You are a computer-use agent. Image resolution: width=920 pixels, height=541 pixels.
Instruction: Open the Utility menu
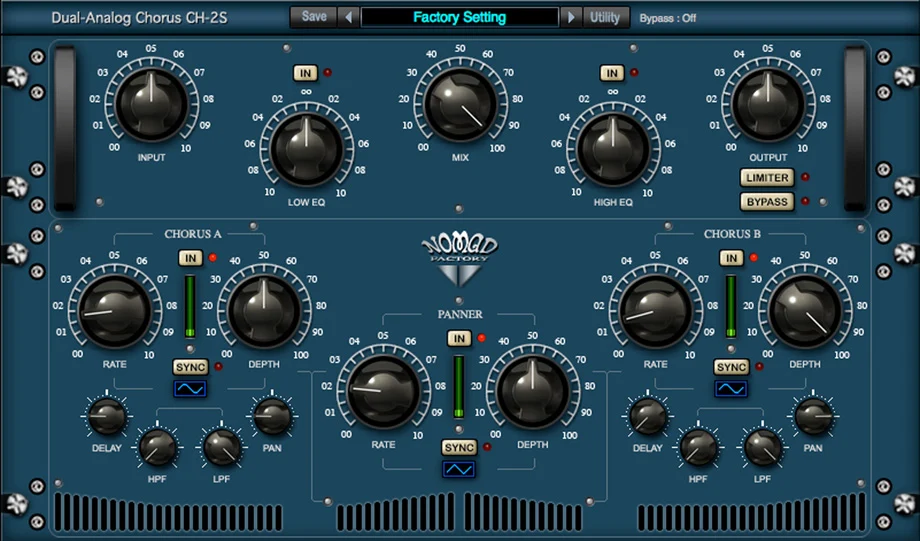(x=605, y=18)
